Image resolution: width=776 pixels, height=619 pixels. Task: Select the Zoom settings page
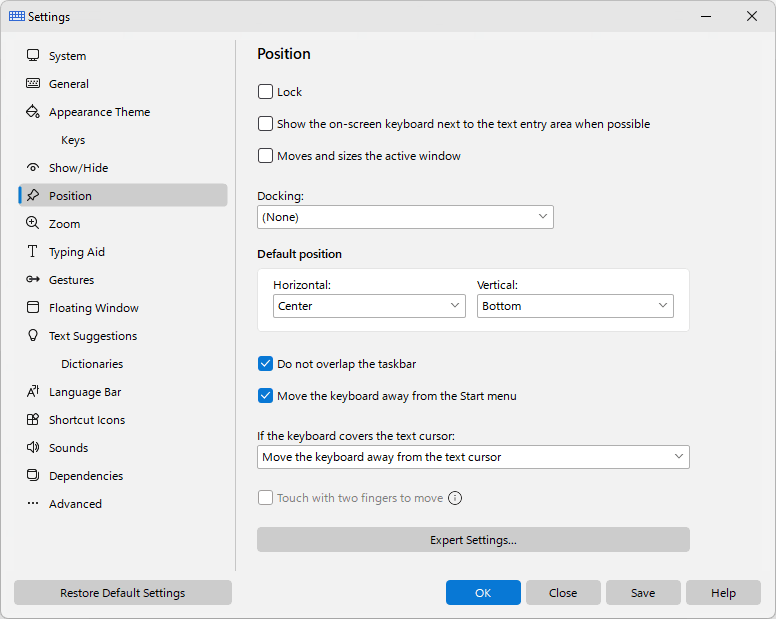pyautogui.click(x=123, y=224)
